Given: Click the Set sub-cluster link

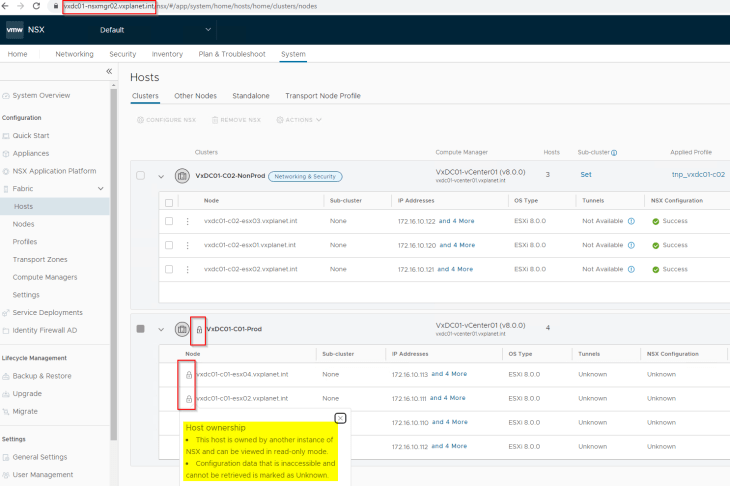Looking at the screenshot, I should click(586, 175).
